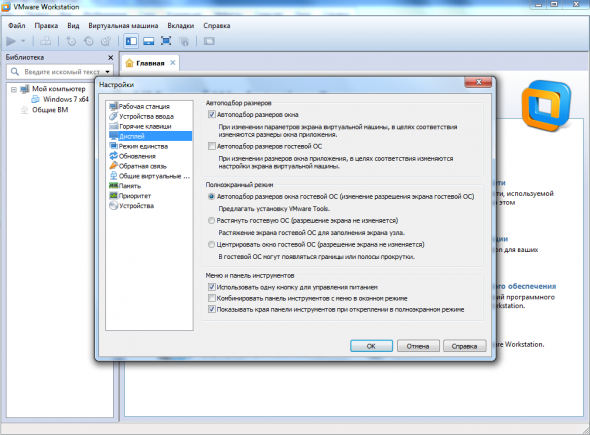Select Обратная связь settings category
The width and height of the screenshot is (590, 435).
(143, 166)
